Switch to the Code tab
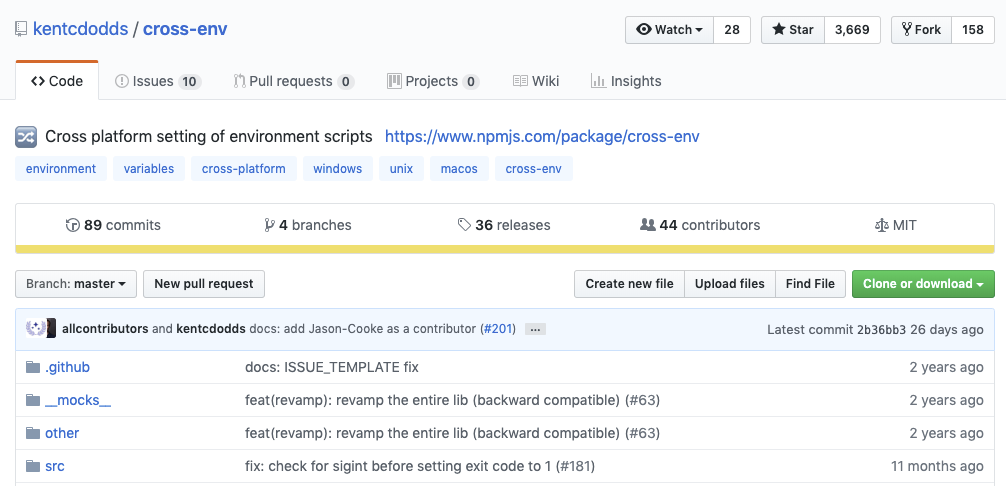This screenshot has width=1006, height=486. tap(57, 81)
